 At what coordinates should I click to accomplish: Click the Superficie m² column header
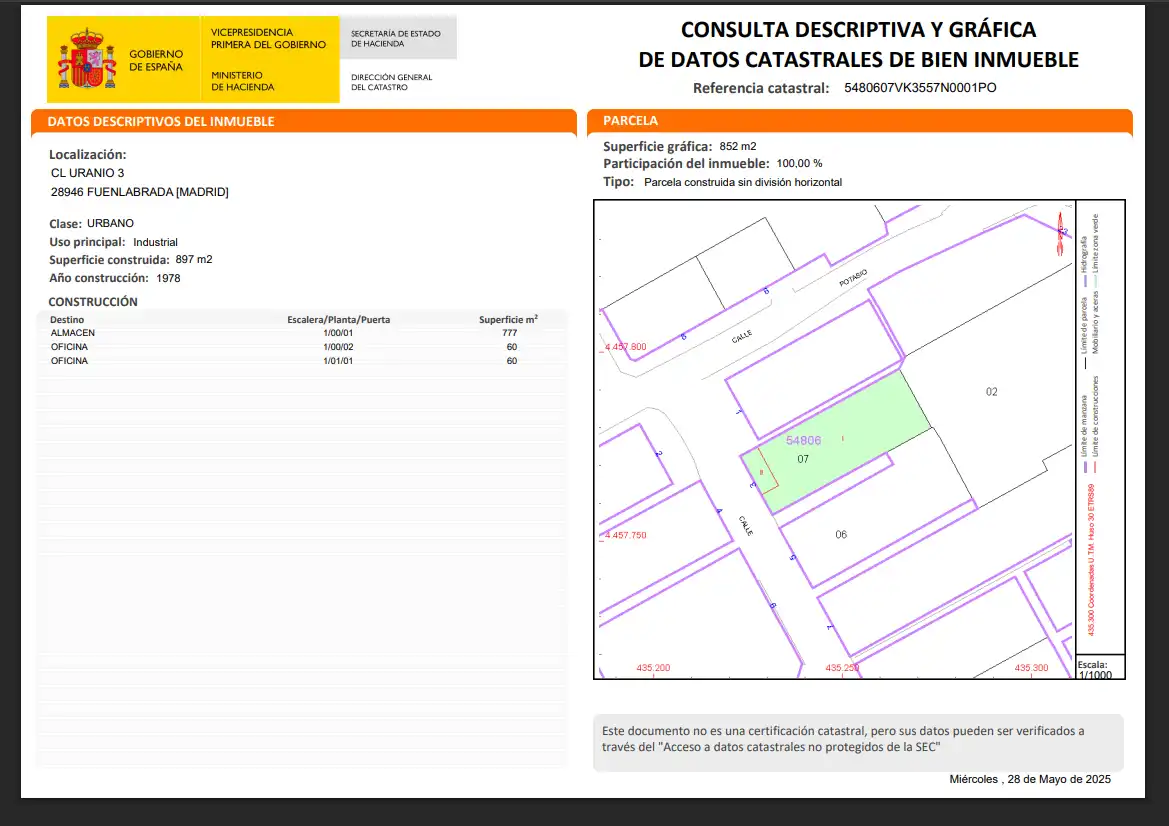pos(508,319)
